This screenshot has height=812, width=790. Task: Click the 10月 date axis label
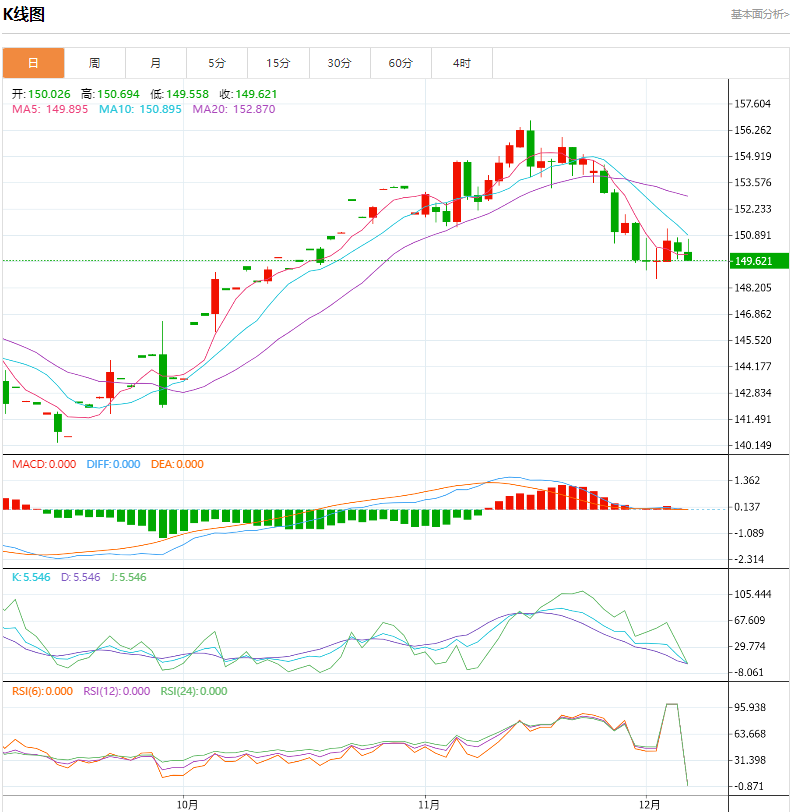(187, 805)
